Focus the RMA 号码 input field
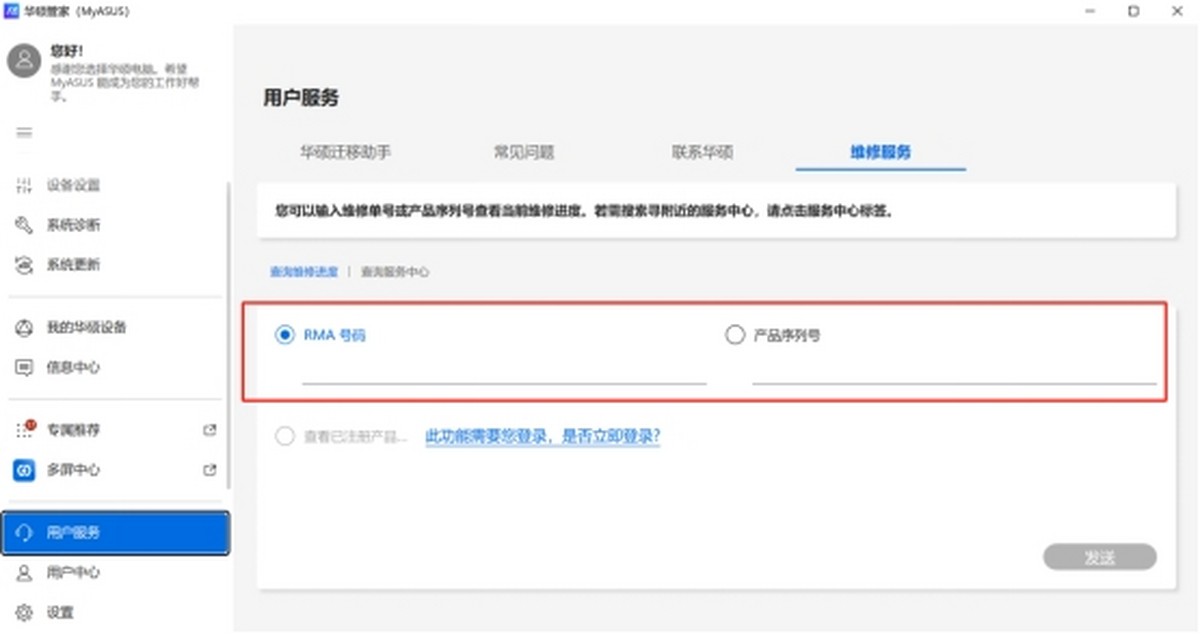Image resolution: width=1200 pixels, height=634 pixels. pyautogui.click(x=504, y=371)
